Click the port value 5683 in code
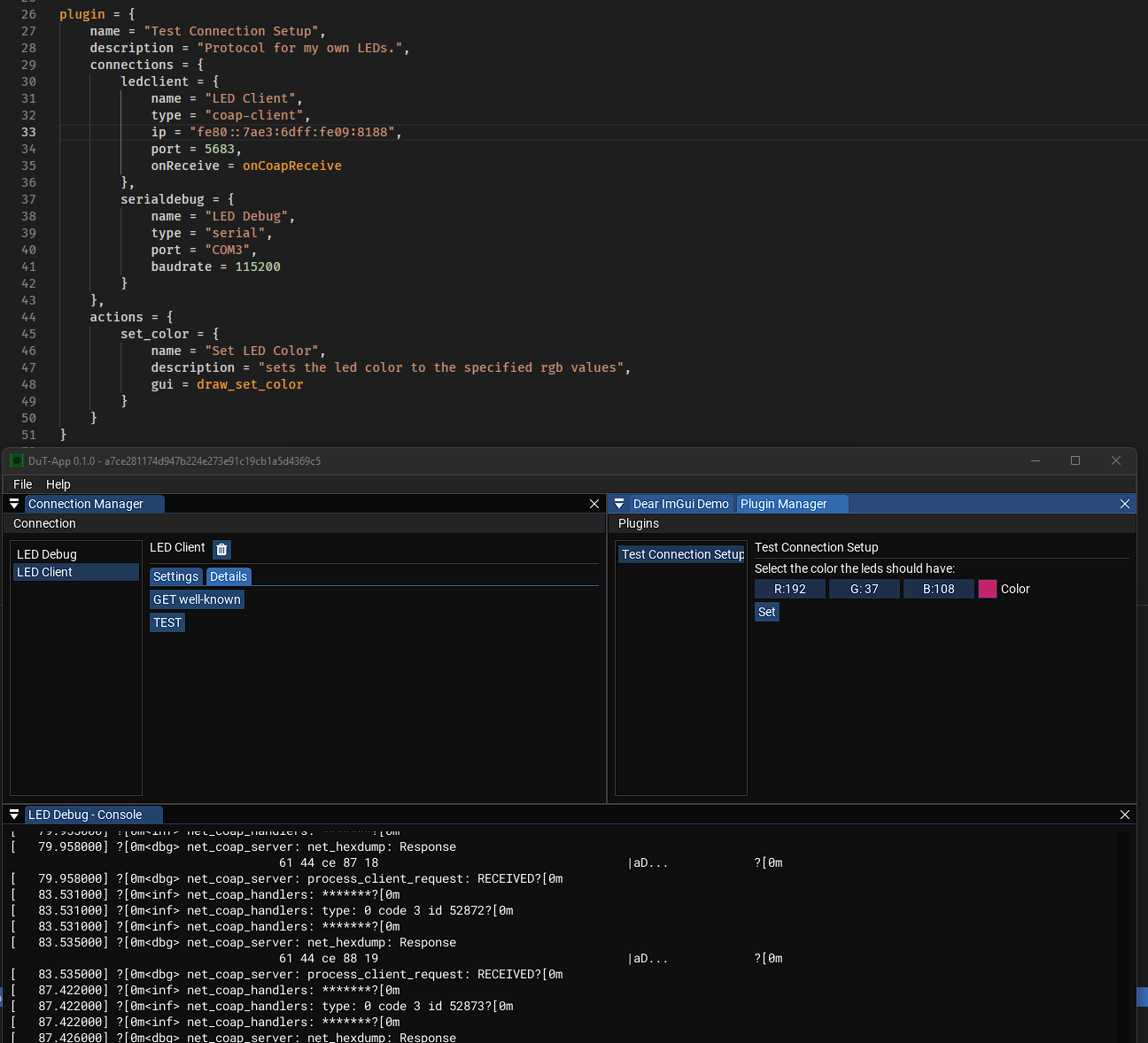 pyautogui.click(x=220, y=149)
